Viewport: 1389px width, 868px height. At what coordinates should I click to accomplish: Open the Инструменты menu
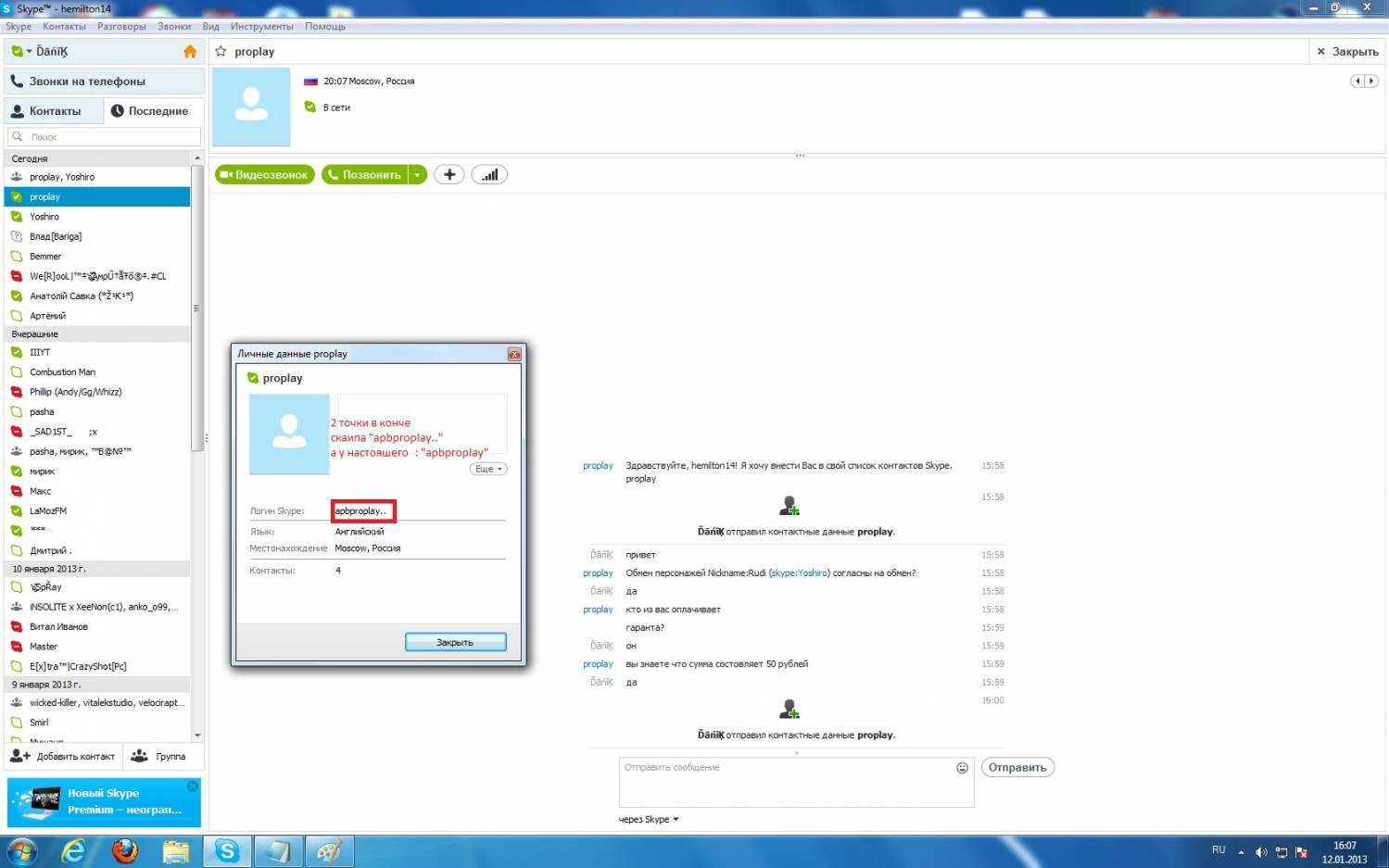tap(261, 27)
